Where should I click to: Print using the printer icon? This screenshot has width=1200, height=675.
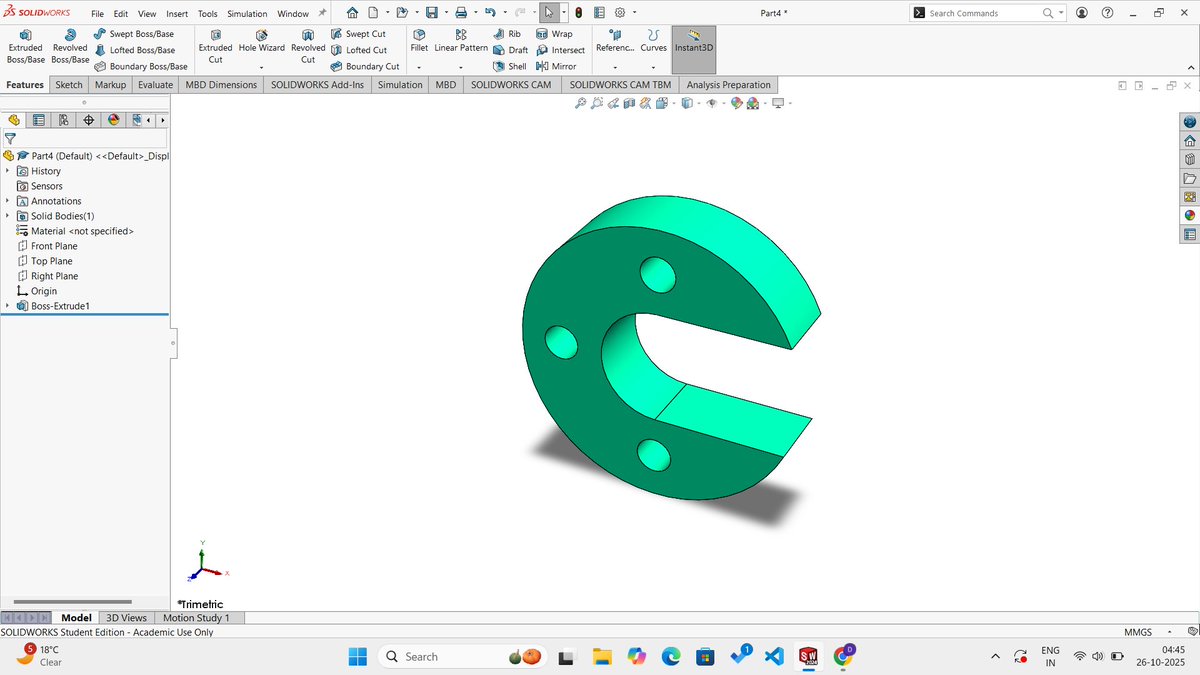(x=461, y=13)
